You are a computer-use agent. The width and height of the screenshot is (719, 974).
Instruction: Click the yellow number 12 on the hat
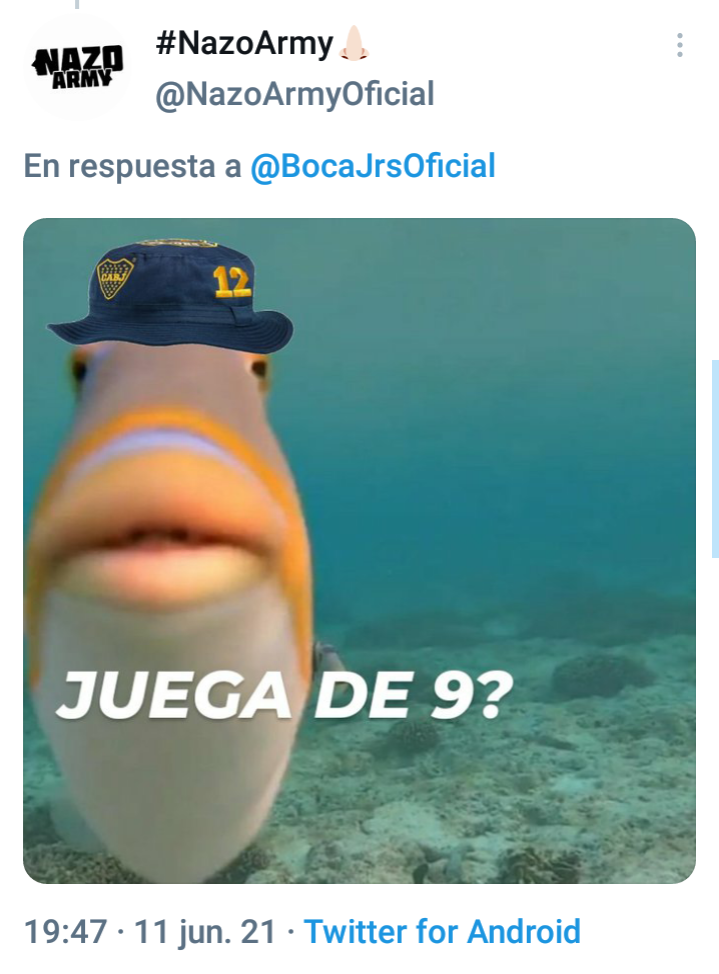point(232,282)
